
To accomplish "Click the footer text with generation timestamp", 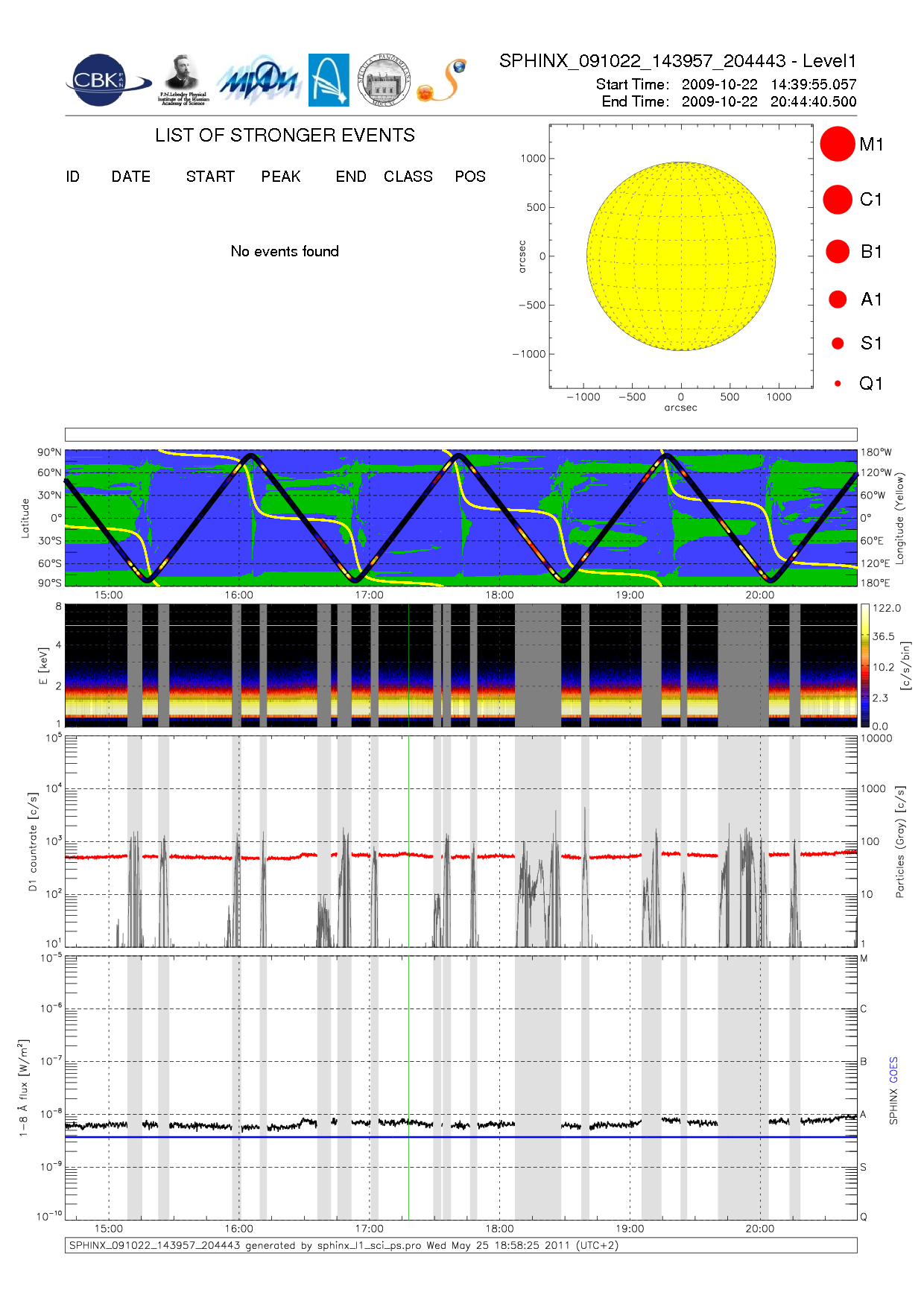I will [x=344, y=1245].
